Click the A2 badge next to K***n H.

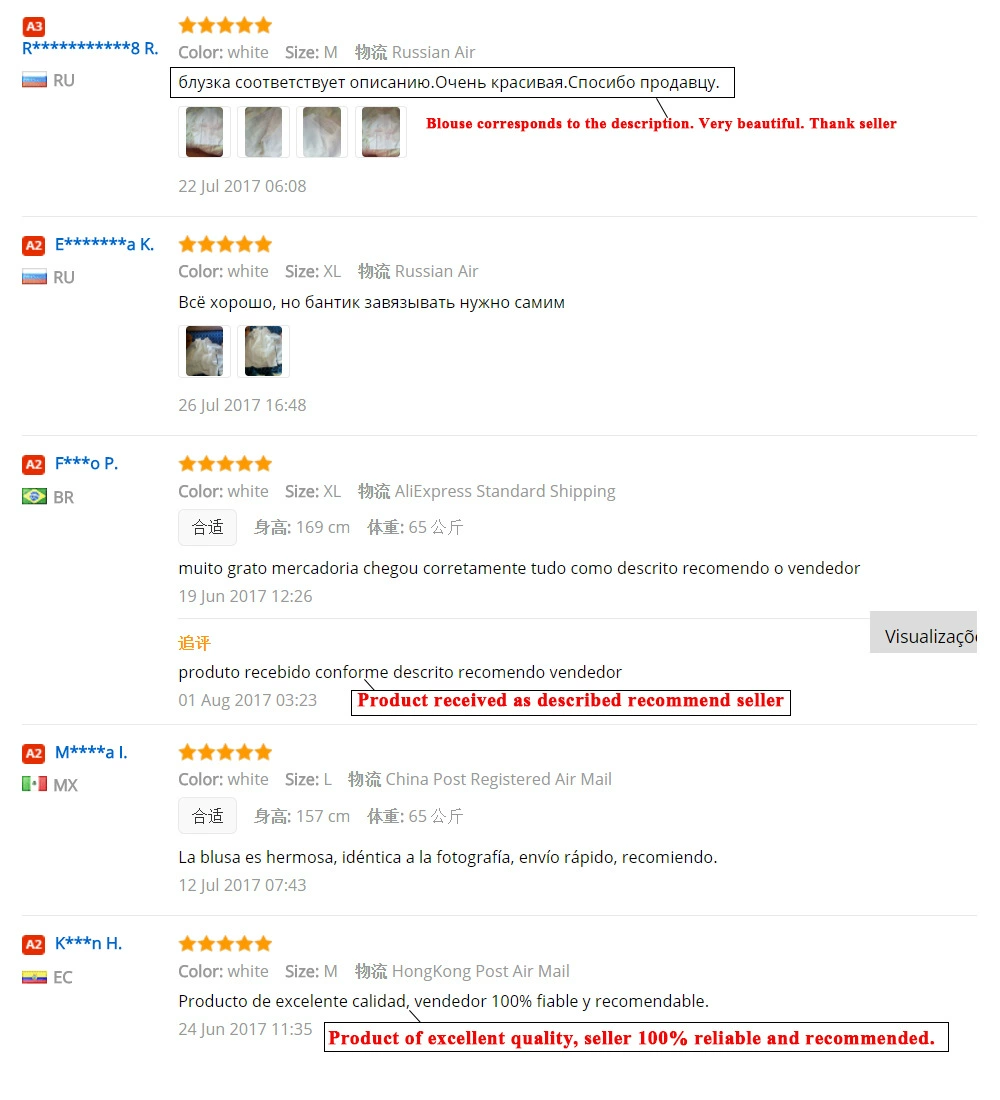click(34, 944)
